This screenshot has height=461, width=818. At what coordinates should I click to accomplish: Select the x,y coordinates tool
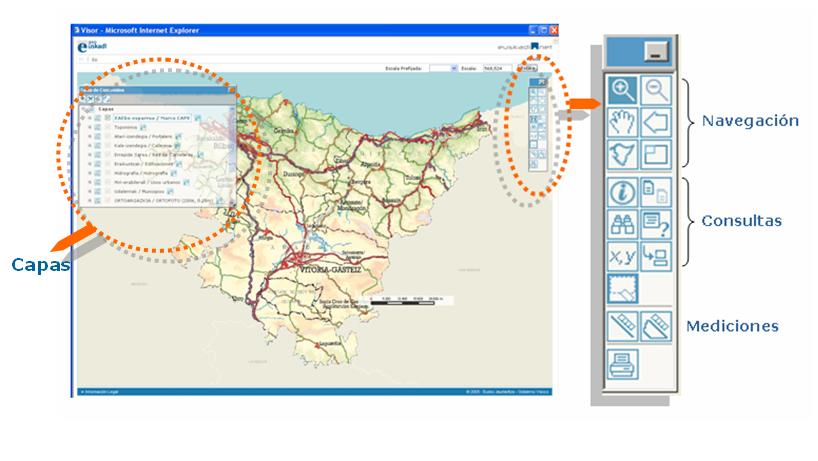coord(623,256)
